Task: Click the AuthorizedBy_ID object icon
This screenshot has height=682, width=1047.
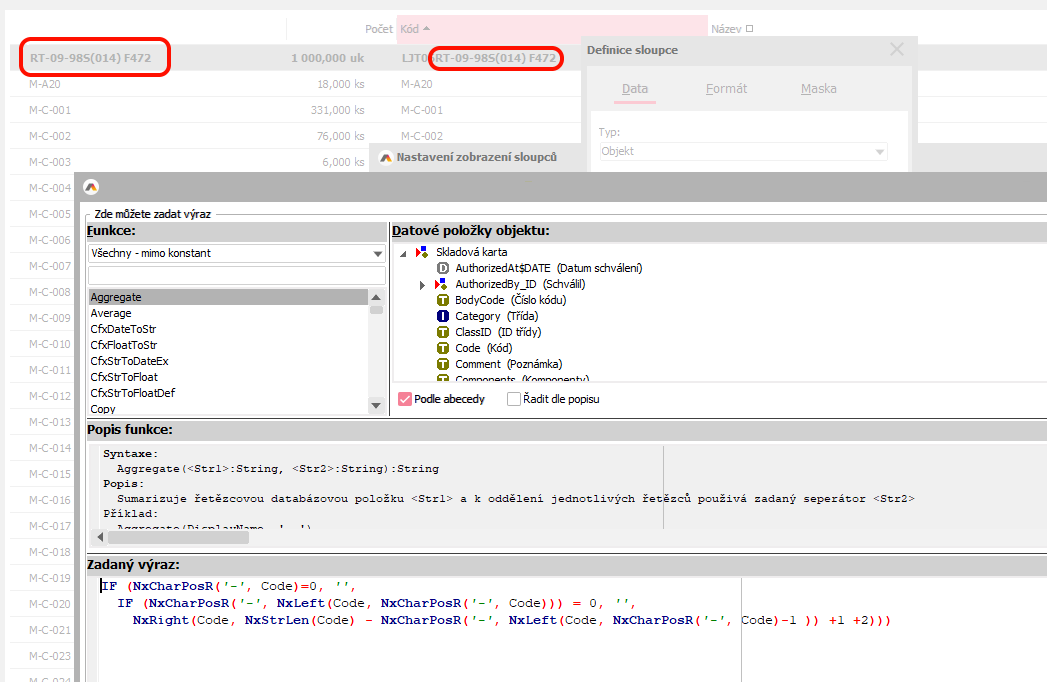Action: click(443, 284)
